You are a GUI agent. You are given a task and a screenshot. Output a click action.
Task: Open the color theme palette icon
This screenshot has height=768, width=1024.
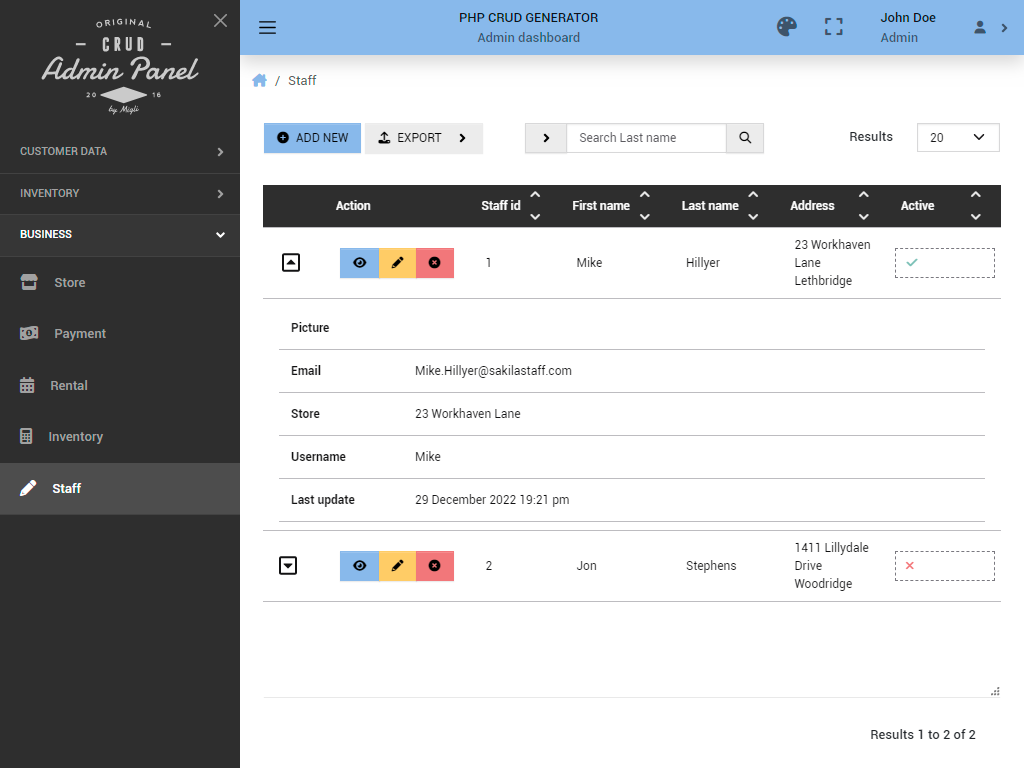point(787,27)
